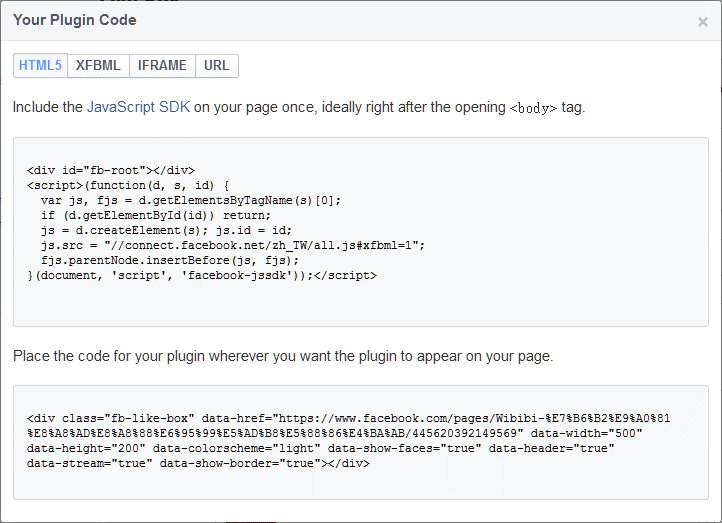Click the body tag text in instructions
This screenshot has height=523, width=722.
[533, 108]
